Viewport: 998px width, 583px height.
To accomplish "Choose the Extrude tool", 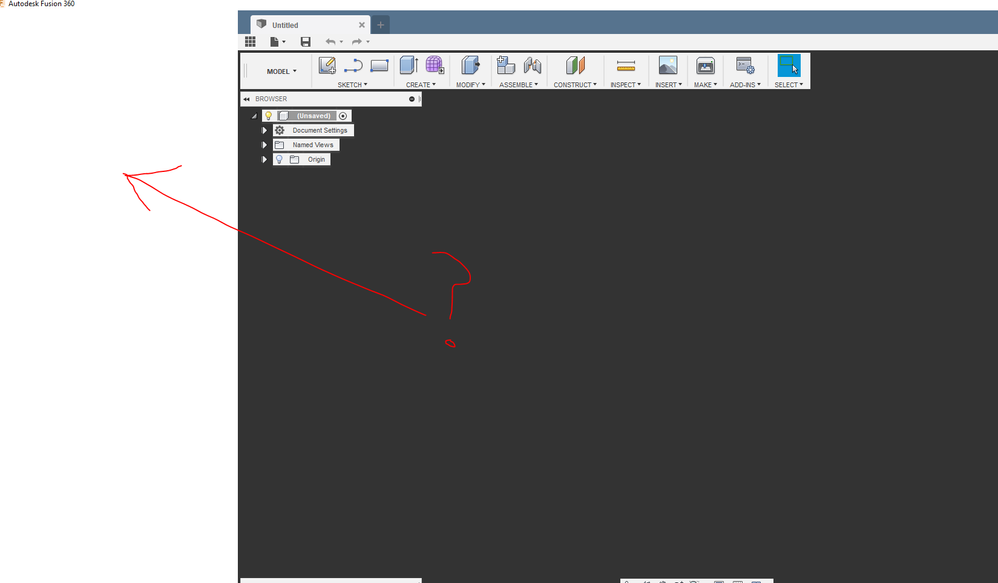I will coord(409,65).
